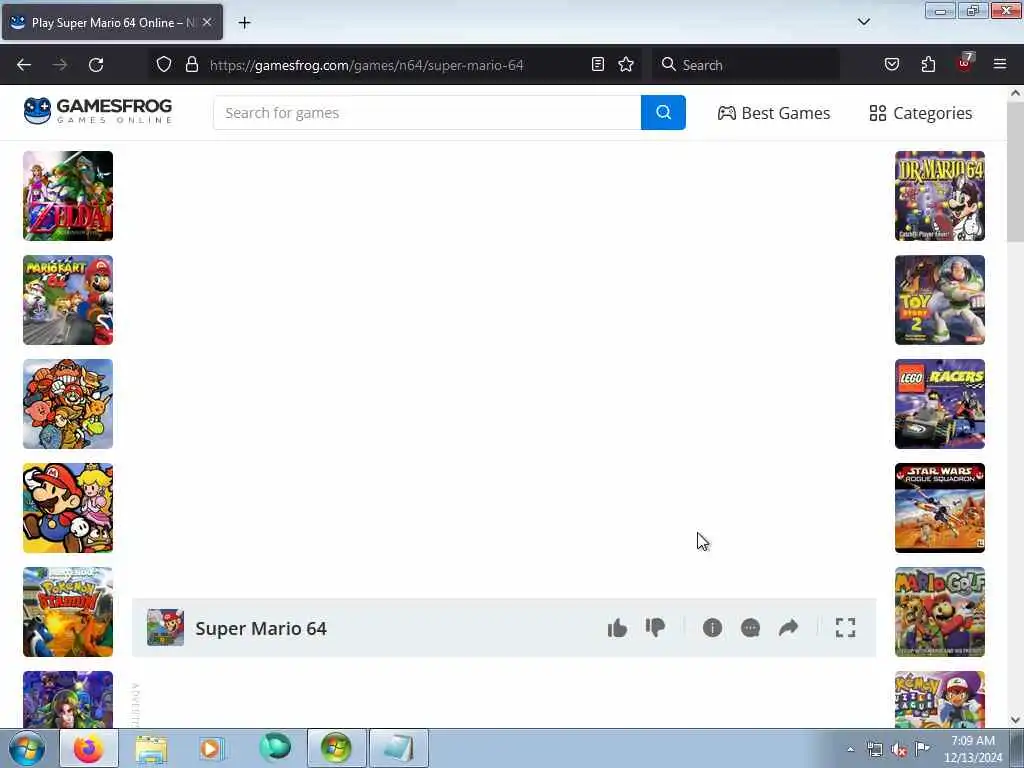This screenshot has height=768, width=1024.
Task: Open the Pokemon Stadium thumbnail
Action: [68, 612]
